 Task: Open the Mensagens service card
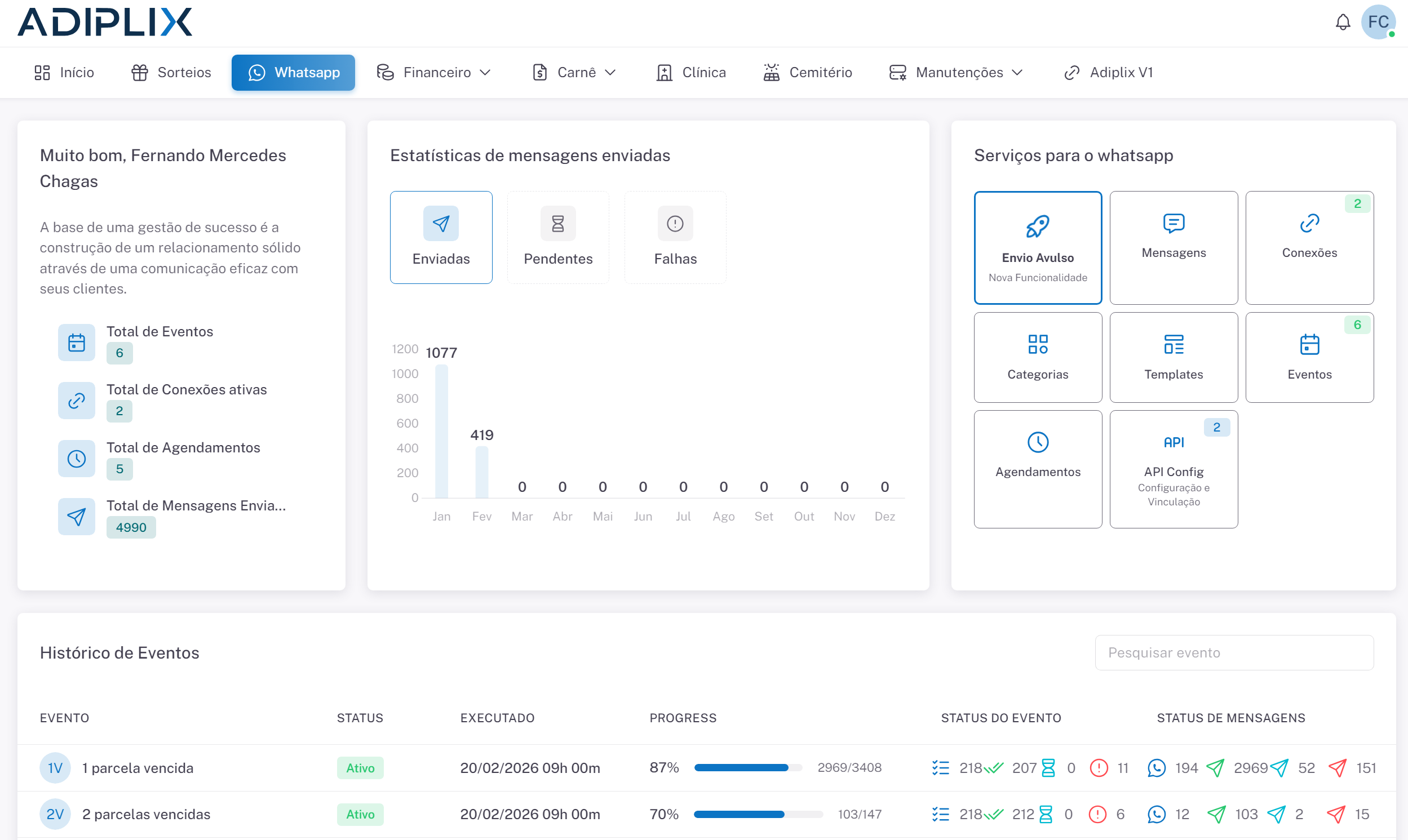click(x=1173, y=247)
